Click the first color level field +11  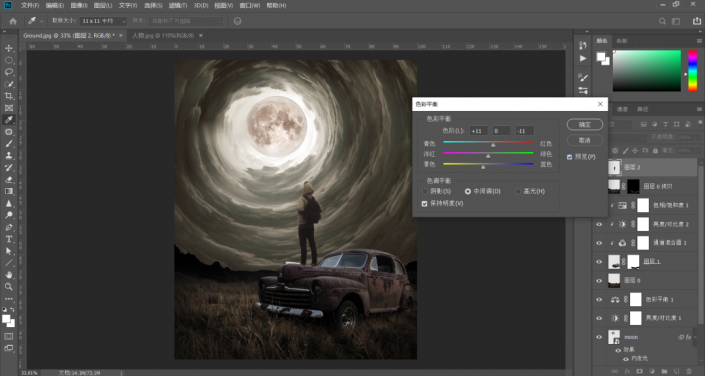(478, 131)
